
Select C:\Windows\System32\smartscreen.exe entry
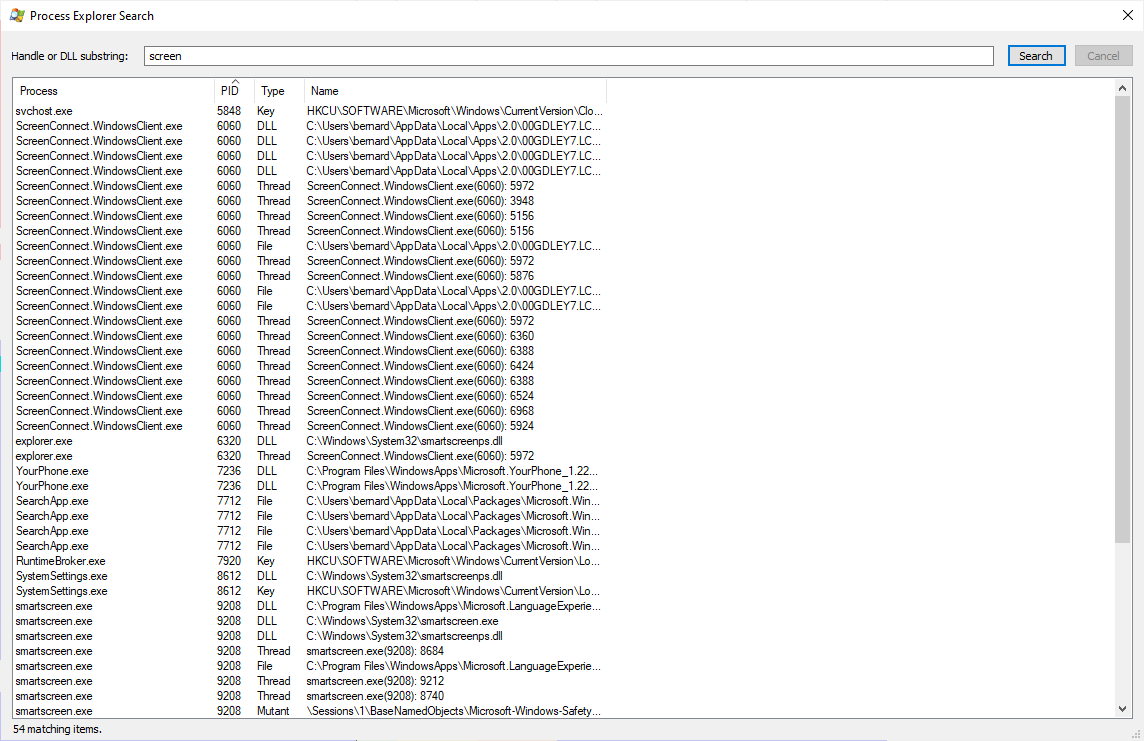coord(403,621)
